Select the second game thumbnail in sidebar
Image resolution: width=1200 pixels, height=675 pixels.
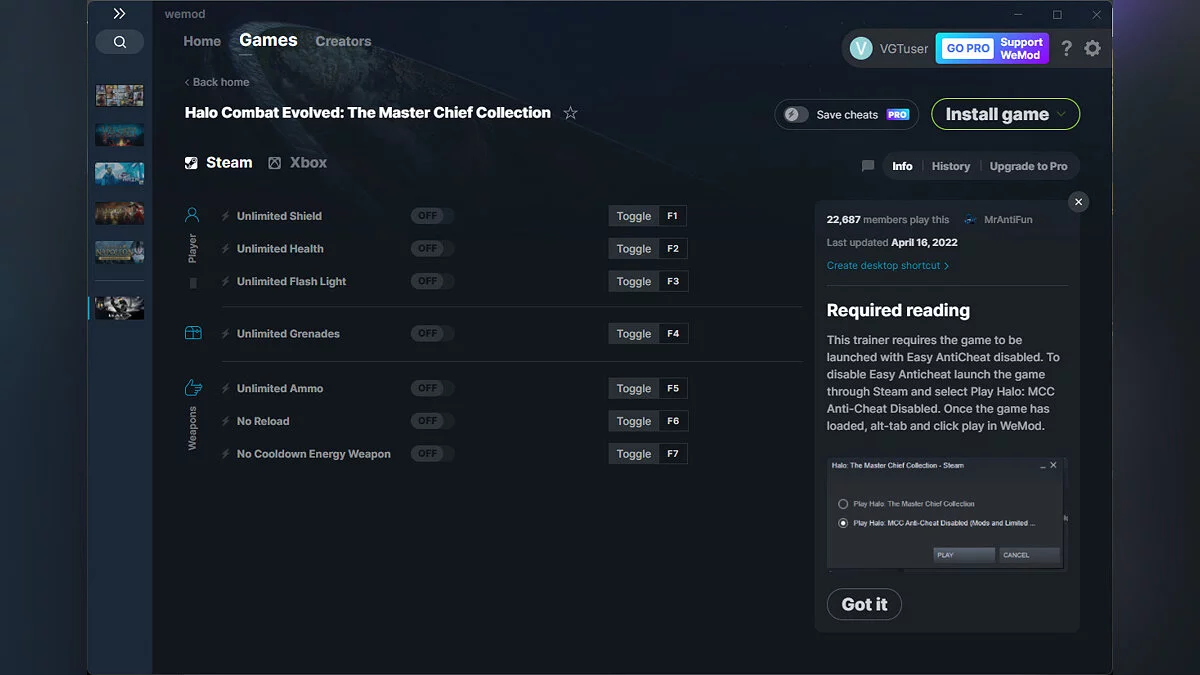120,135
